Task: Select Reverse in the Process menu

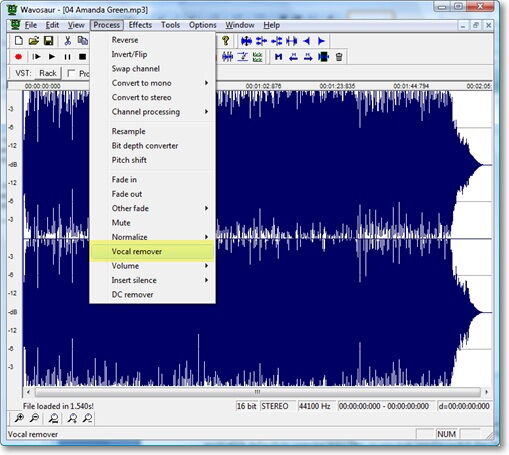Action: click(153, 40)
